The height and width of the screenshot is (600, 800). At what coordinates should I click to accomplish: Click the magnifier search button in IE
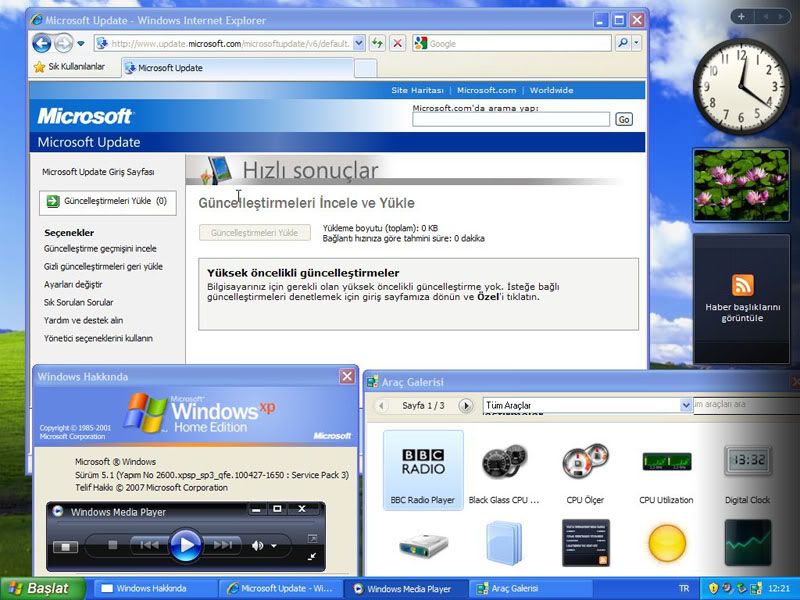[x=622, y=43]
